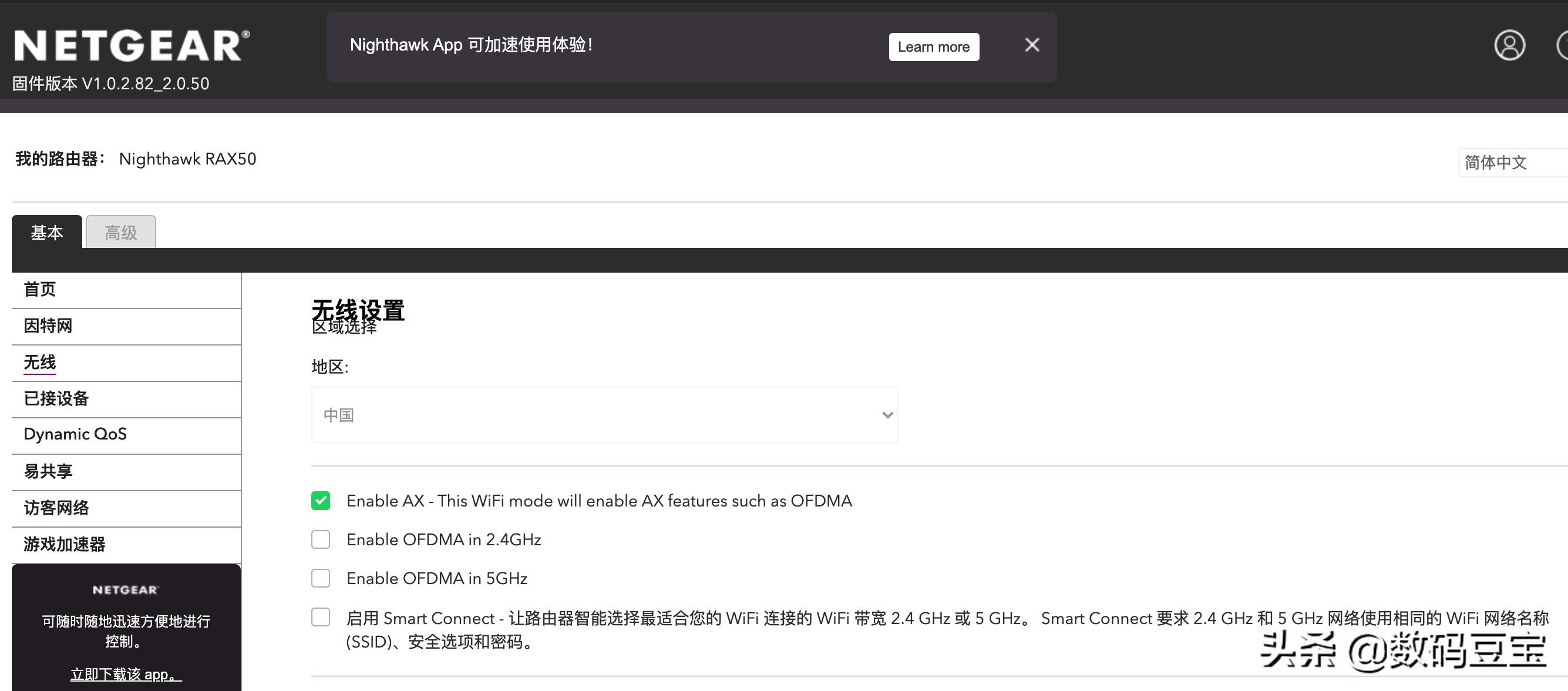Open the 中国 region dropdown
The image size is (1568, 691).
point(604,415)
